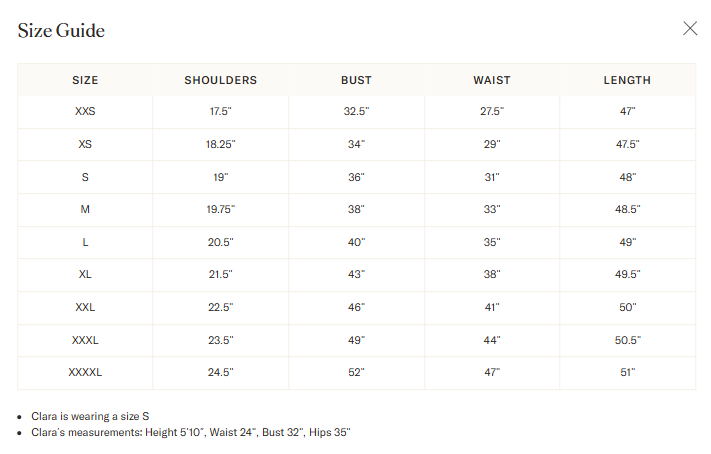Click the 24.5" shoulders measurement cell
This screenshot has width=711, height=454.
coord(221,373)
